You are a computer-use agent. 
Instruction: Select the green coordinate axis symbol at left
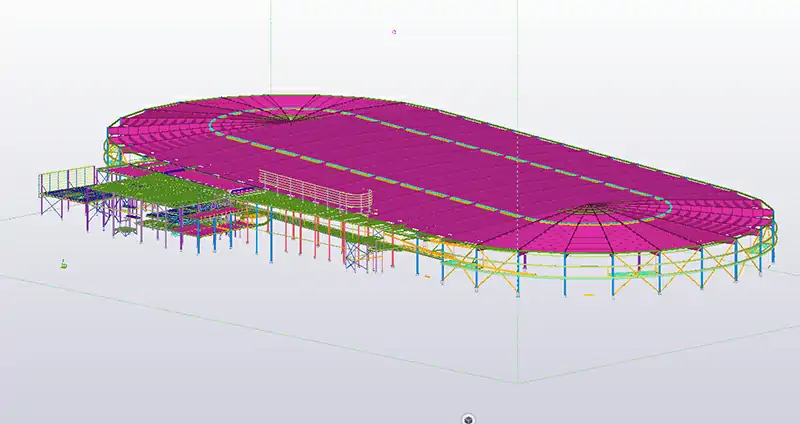(x=63, y=263)
